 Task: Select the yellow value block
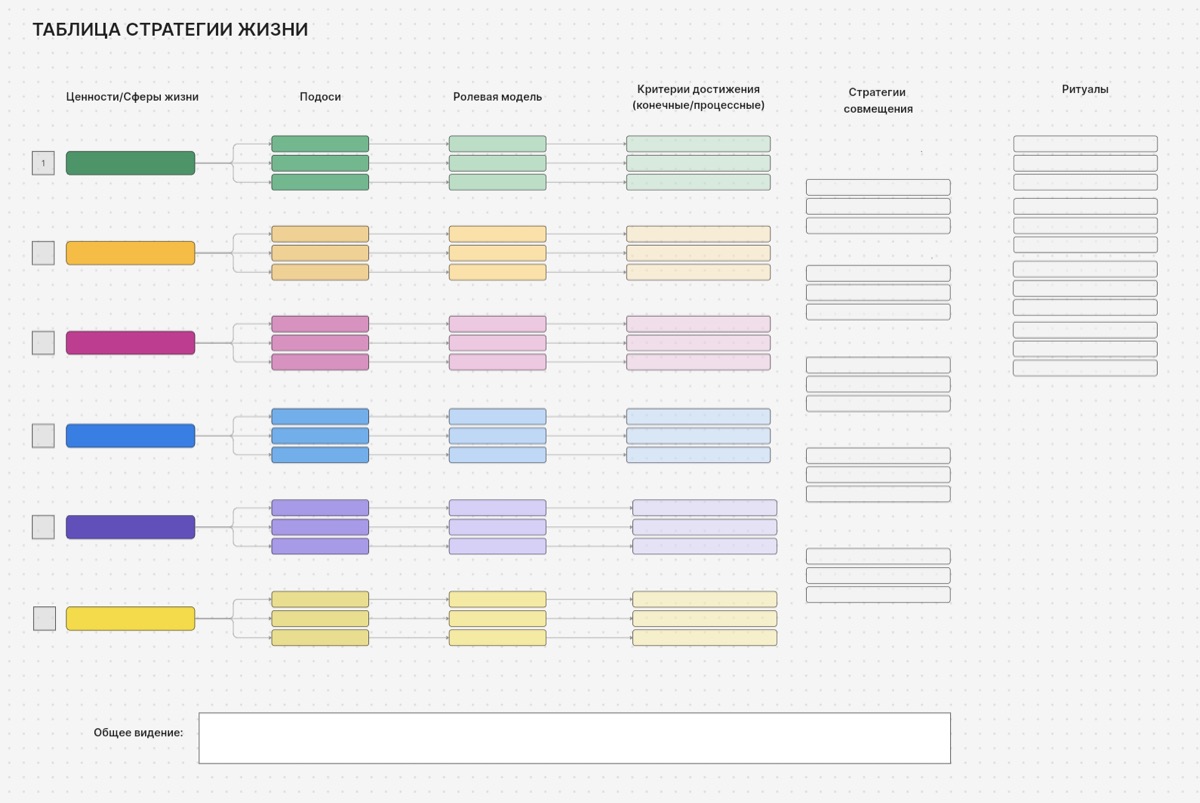pyautogui.click(x=130, y=618)
